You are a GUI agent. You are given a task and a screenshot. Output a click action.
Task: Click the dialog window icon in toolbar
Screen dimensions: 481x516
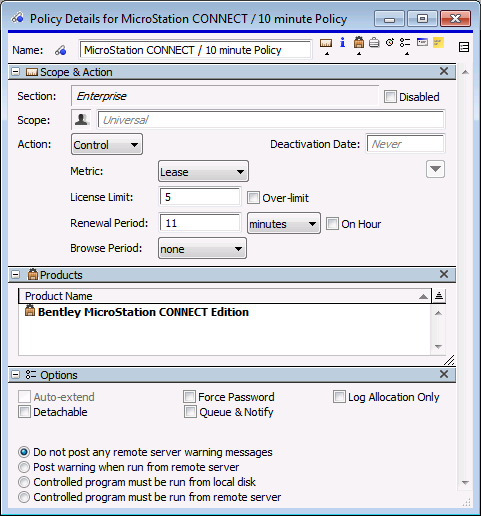422,42
